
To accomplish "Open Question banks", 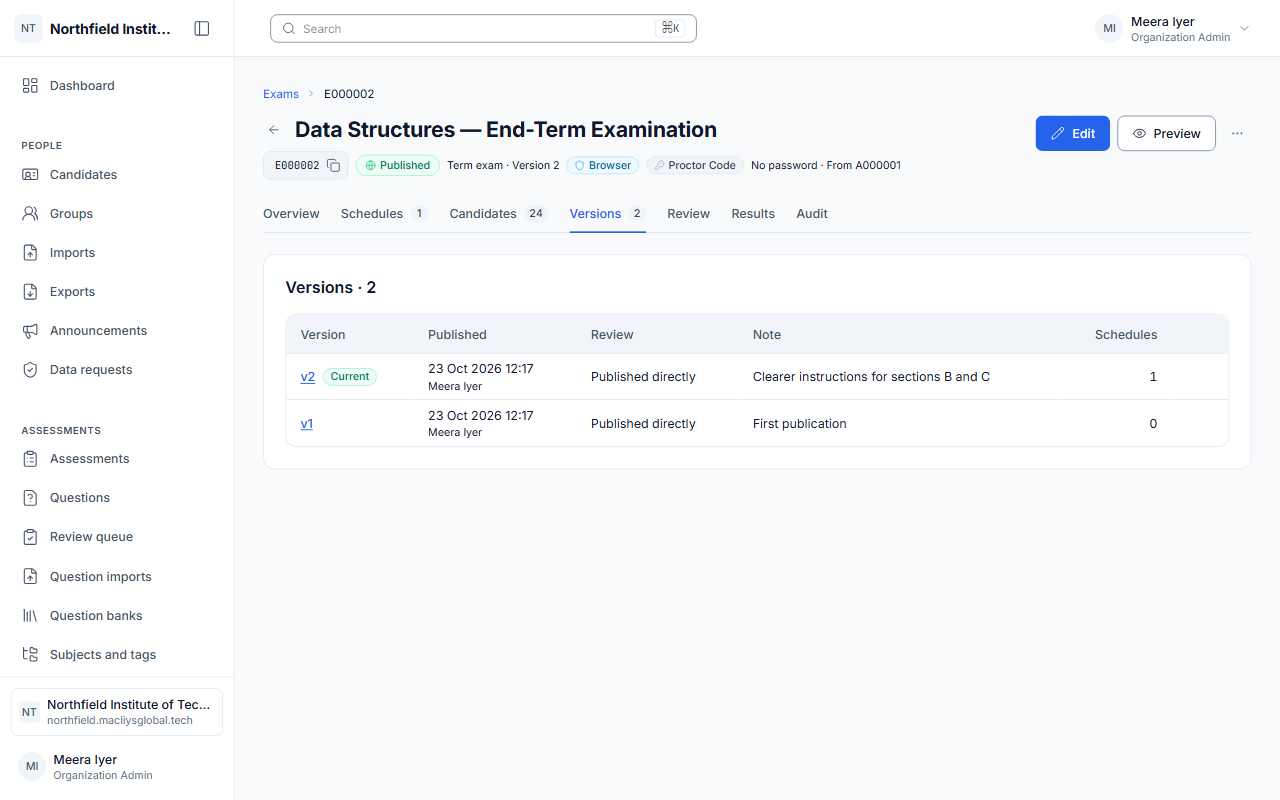I will tap(117, 615).
